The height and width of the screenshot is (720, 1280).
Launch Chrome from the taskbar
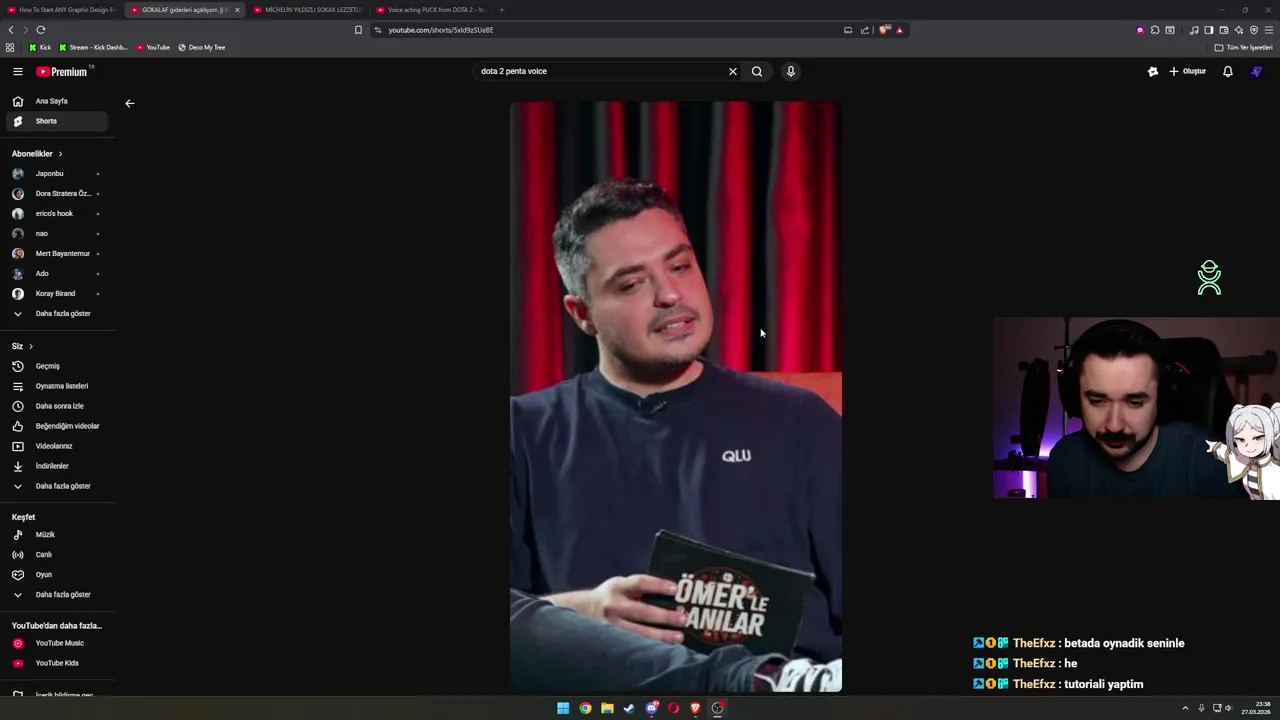click(x=585, y=708)
